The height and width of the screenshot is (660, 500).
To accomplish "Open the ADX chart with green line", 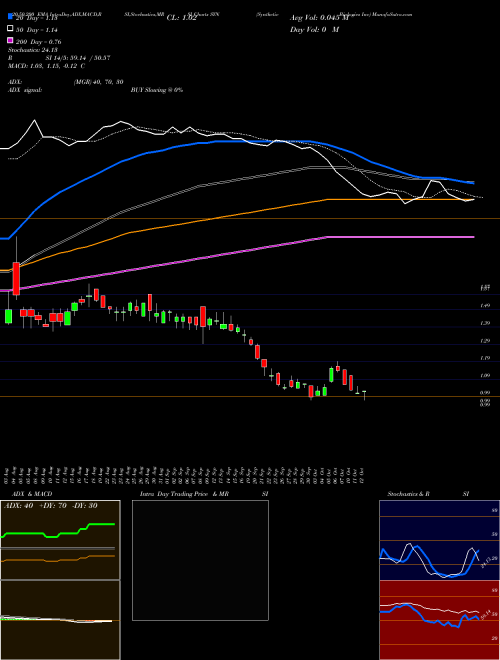I will point(60,540).
